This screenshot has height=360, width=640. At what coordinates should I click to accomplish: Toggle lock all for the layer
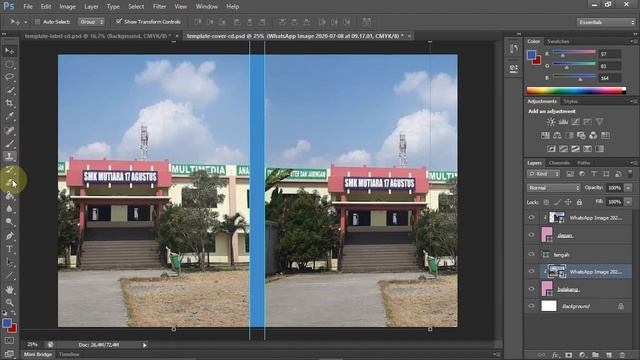point(579,202)
